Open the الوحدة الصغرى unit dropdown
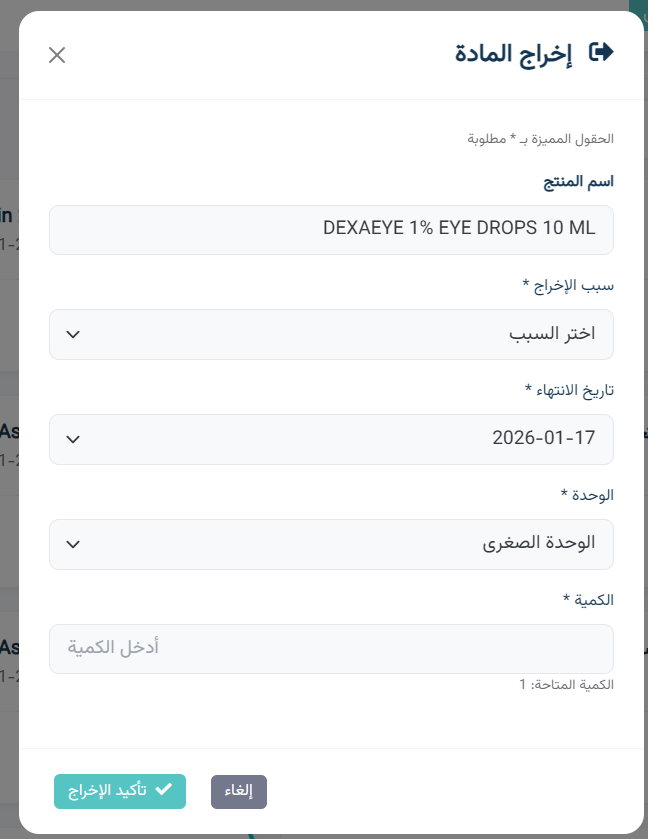The height and width of the screenshot is (839, 648). tap(331, 544)
